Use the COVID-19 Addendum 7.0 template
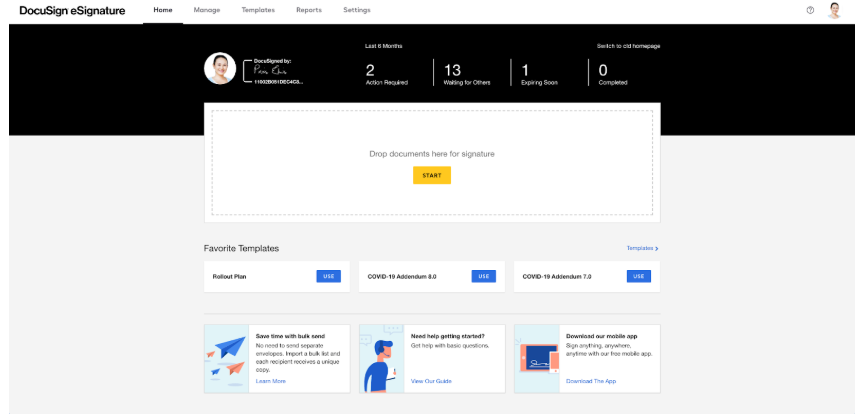 639,276
